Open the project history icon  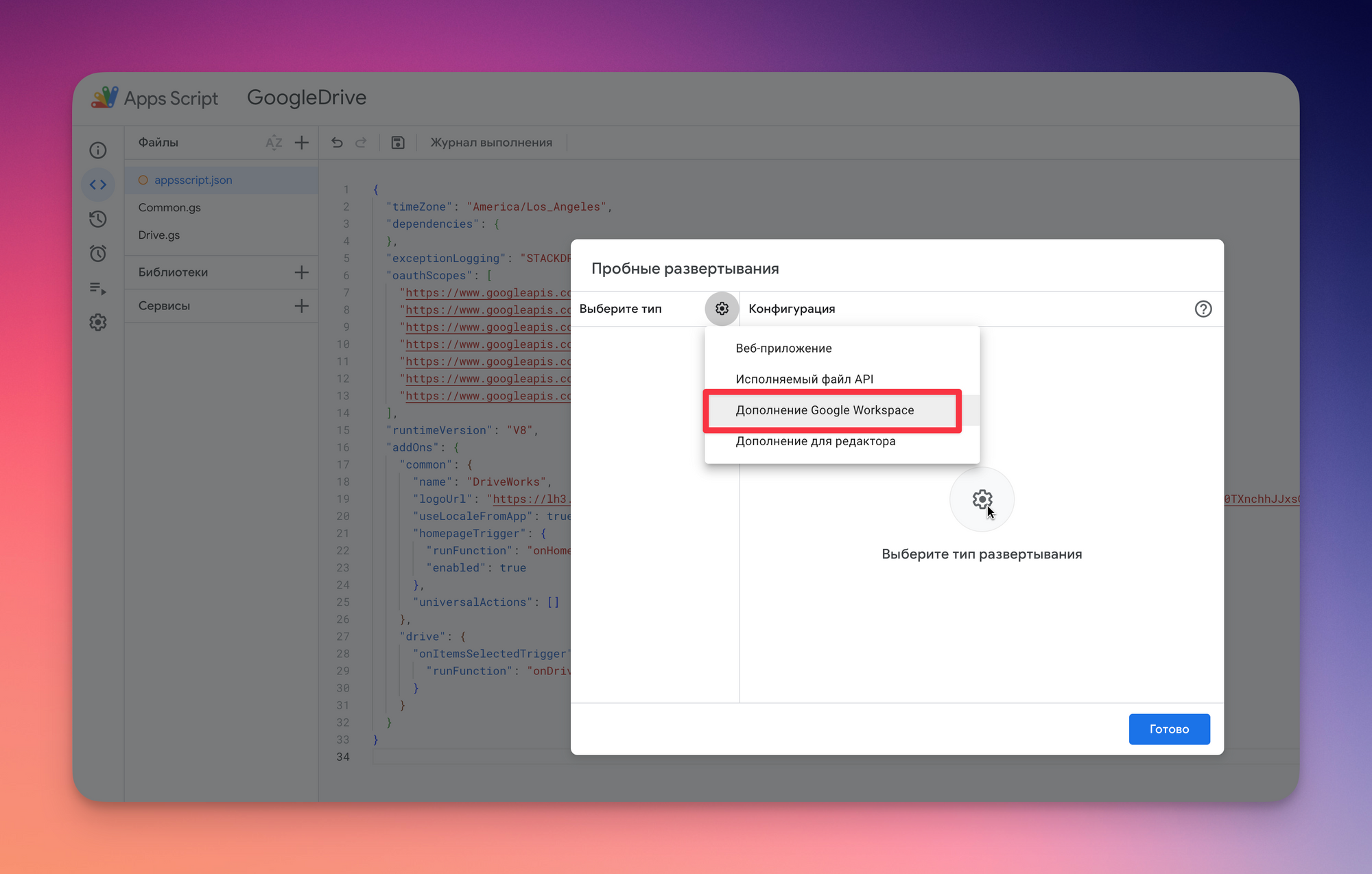click(x=98, y=219)
